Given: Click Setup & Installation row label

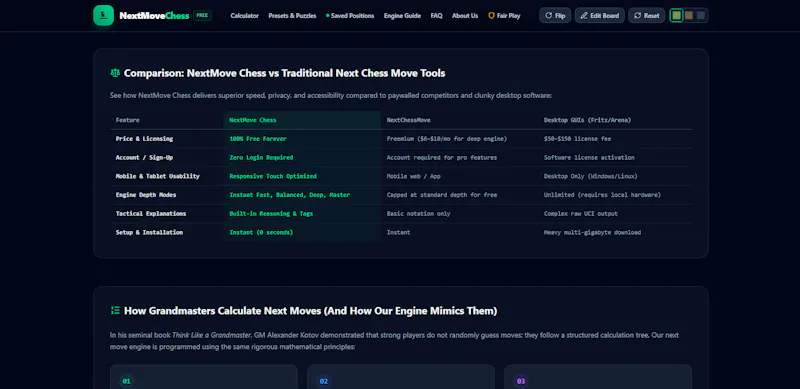Looking at the screenshot, I should click(149, 232).
